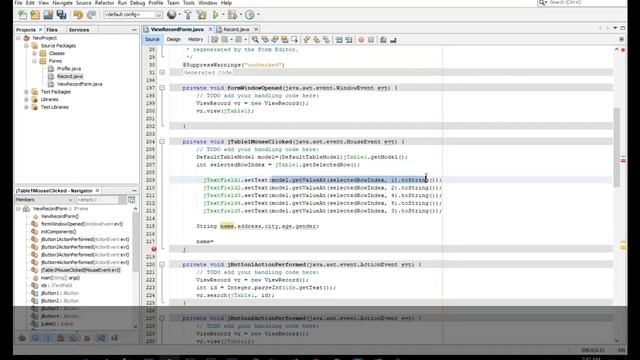Open the Refactor menu
Viewport: 640px width, 360px height.
click(x=104, y=3)
